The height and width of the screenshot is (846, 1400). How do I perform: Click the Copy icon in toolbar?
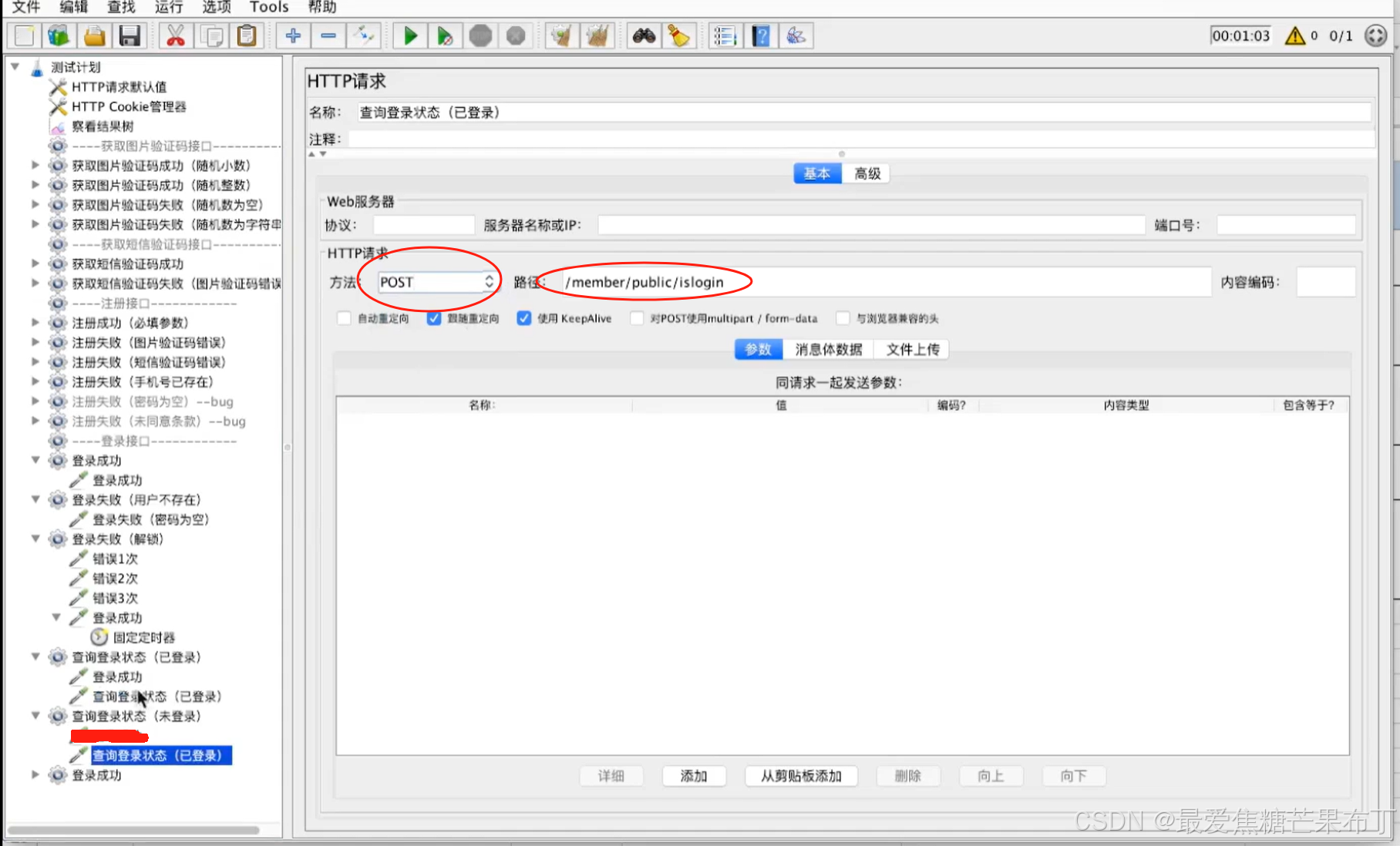click(211, 35)
